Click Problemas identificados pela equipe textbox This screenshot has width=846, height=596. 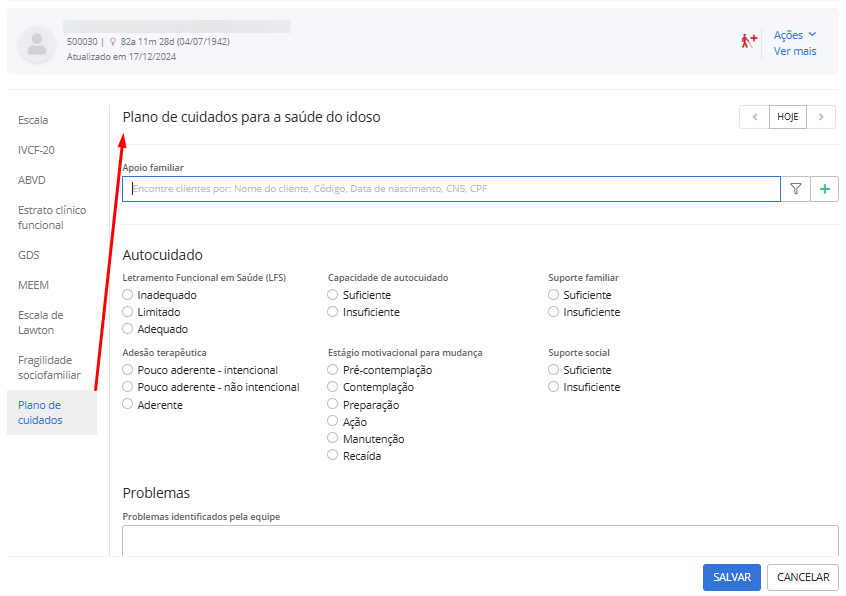(480, 540)
